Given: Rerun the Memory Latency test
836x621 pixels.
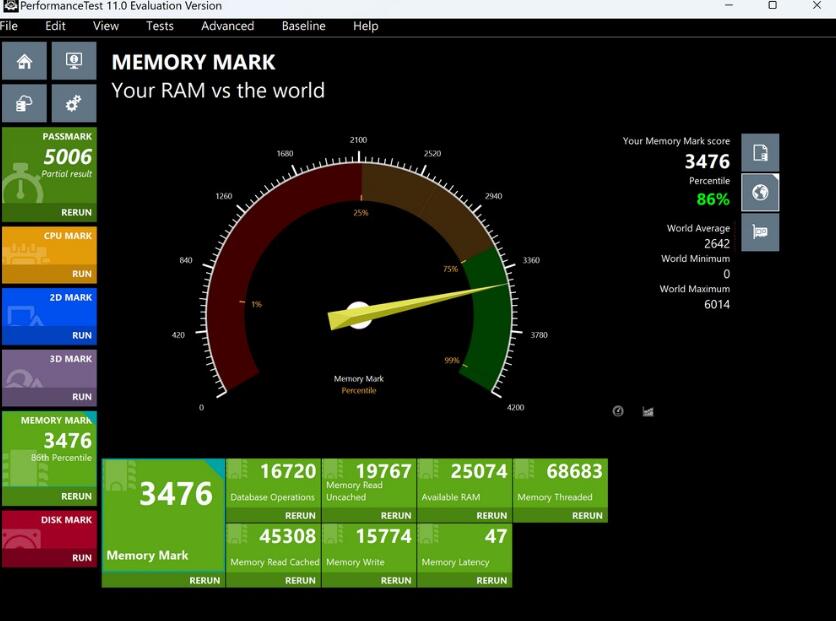Looking at the screenshot, I should pyautogui.click(x=490, y=580).
